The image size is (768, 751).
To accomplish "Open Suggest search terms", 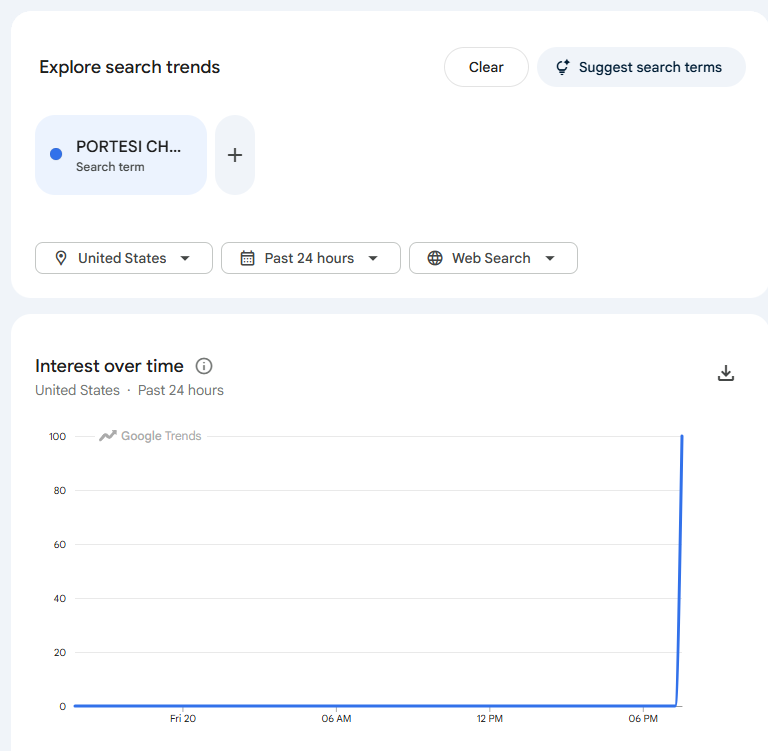I will click(x=641, y=67).
